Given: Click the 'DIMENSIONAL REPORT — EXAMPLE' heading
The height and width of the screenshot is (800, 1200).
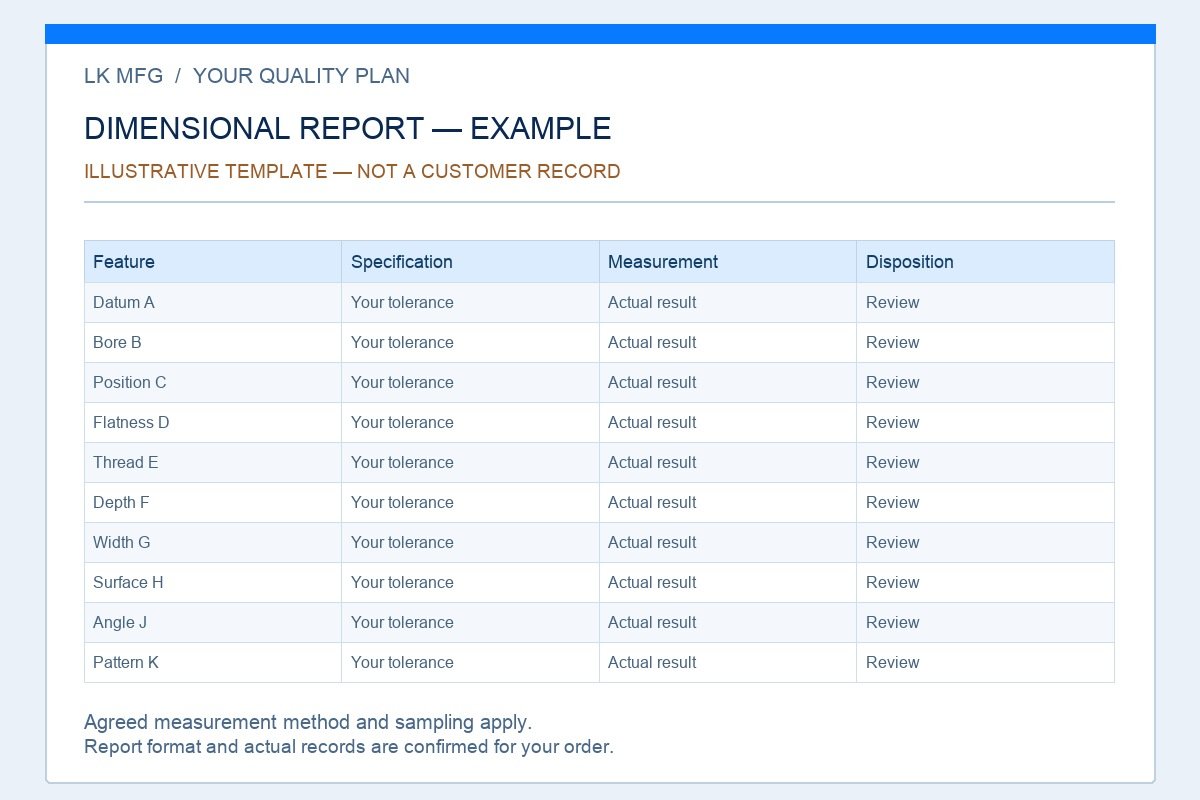Looking at the screenshot, I should 348,128.
